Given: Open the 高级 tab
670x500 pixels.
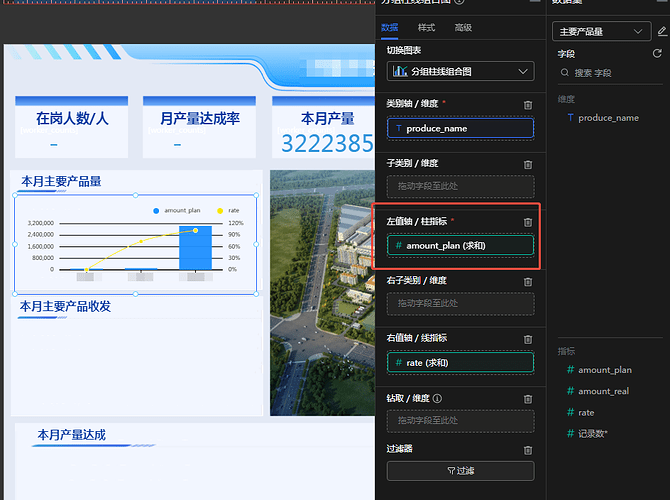Looking at the screenshot, I should (463, 28).
